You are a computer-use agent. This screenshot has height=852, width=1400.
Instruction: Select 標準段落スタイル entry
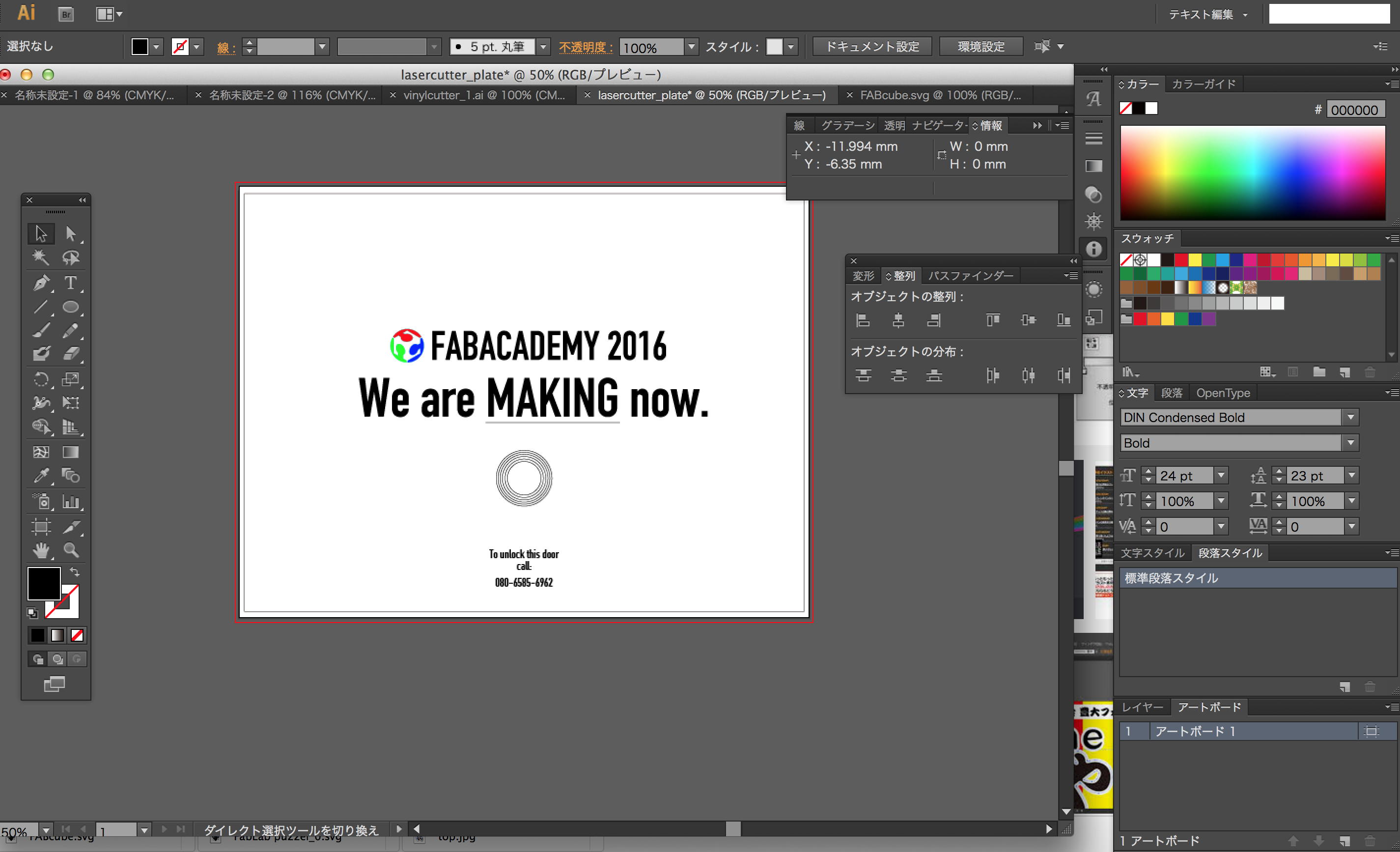[x=1258, y=578]
